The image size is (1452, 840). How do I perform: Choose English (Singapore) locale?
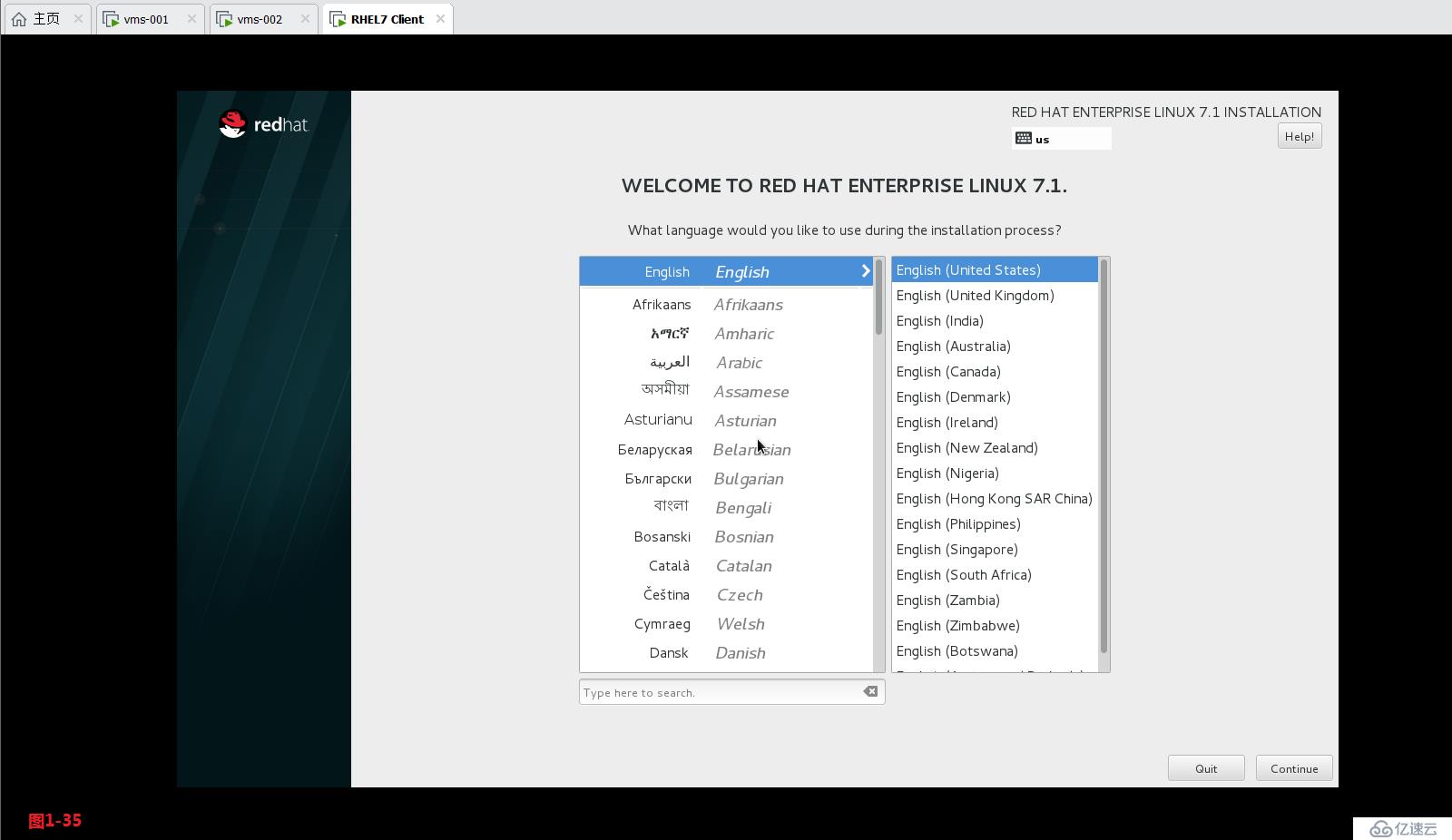point(995,550)
